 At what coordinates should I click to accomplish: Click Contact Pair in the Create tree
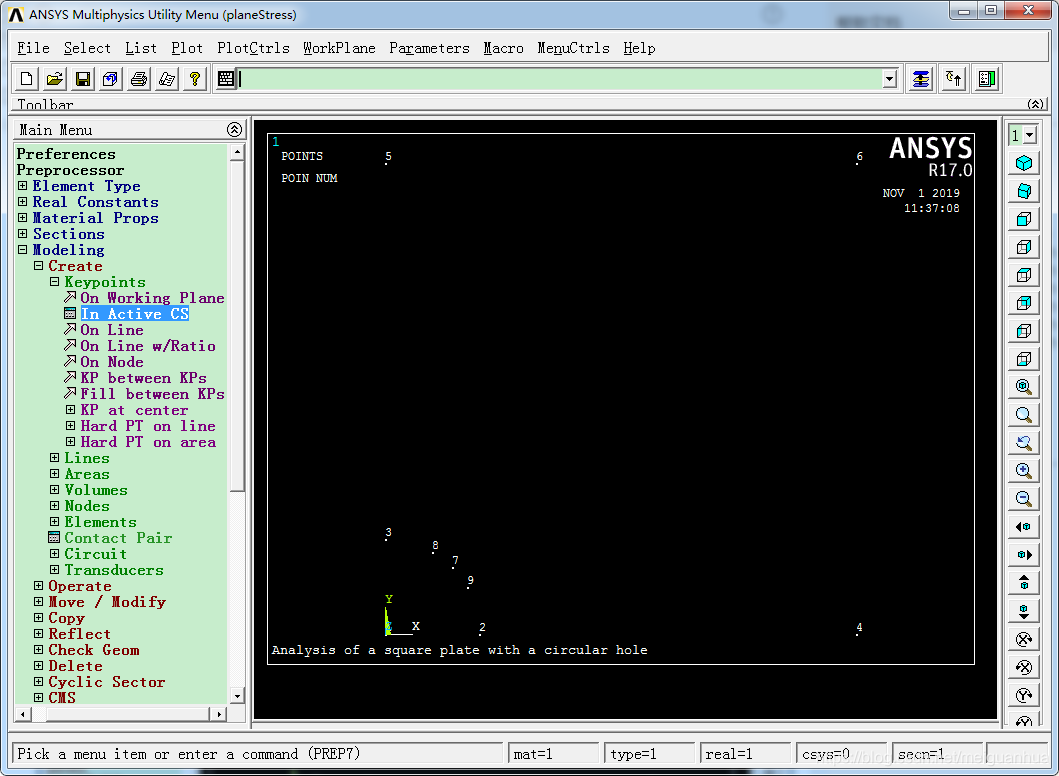pyautogui.click(x=118, y=538)
